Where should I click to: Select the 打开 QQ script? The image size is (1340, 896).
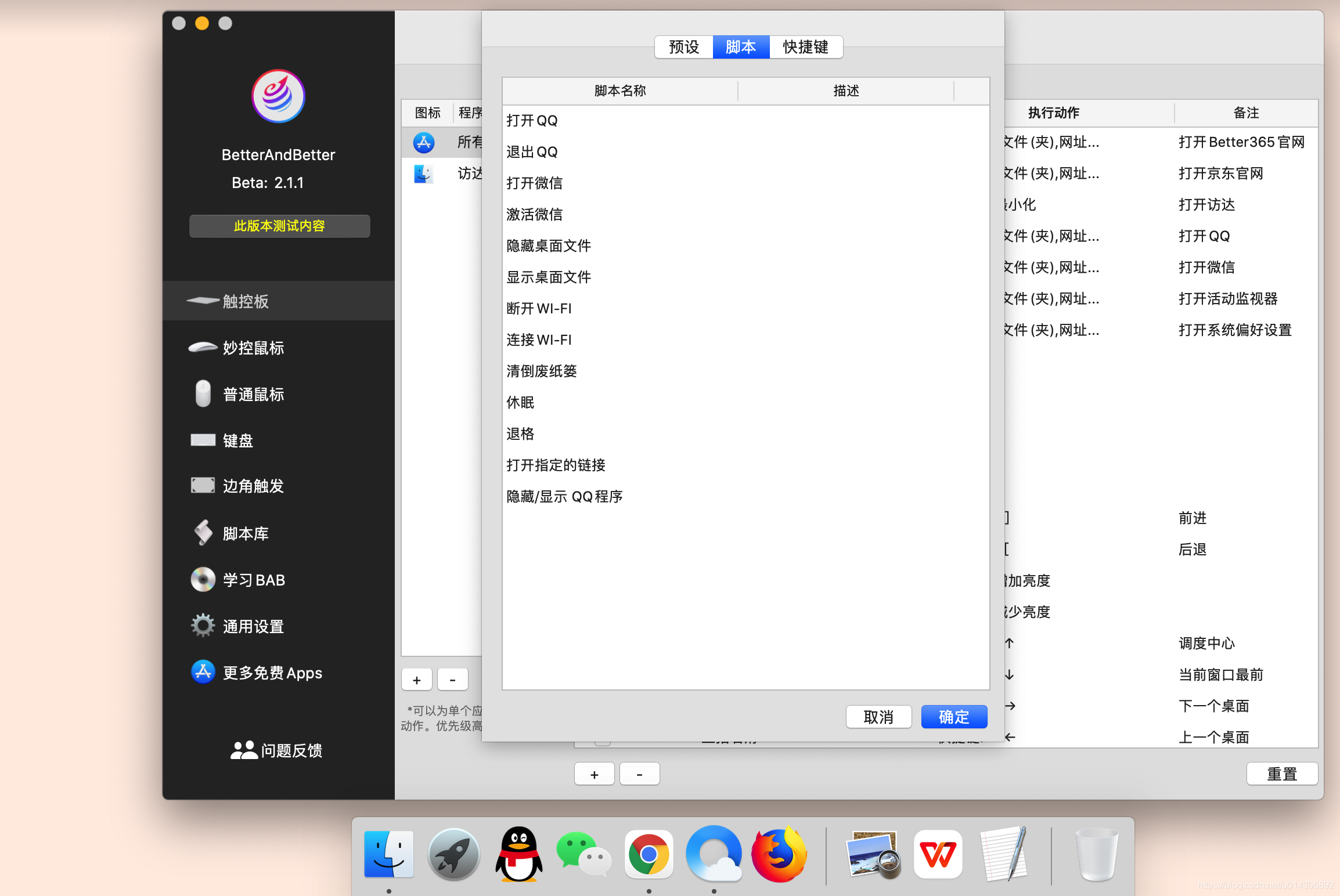745,121
